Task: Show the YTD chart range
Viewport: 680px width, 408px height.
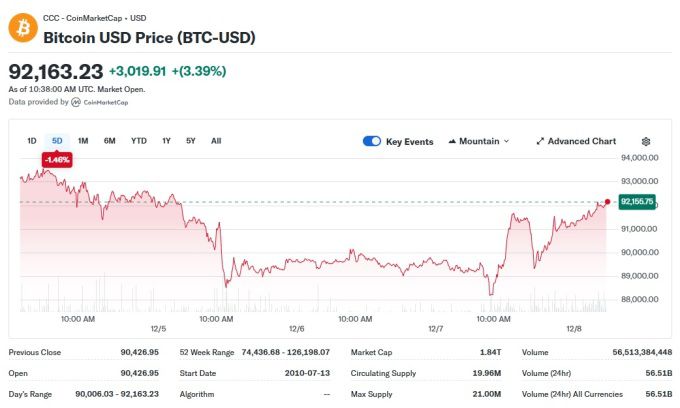Action: (x=138, y=141)
